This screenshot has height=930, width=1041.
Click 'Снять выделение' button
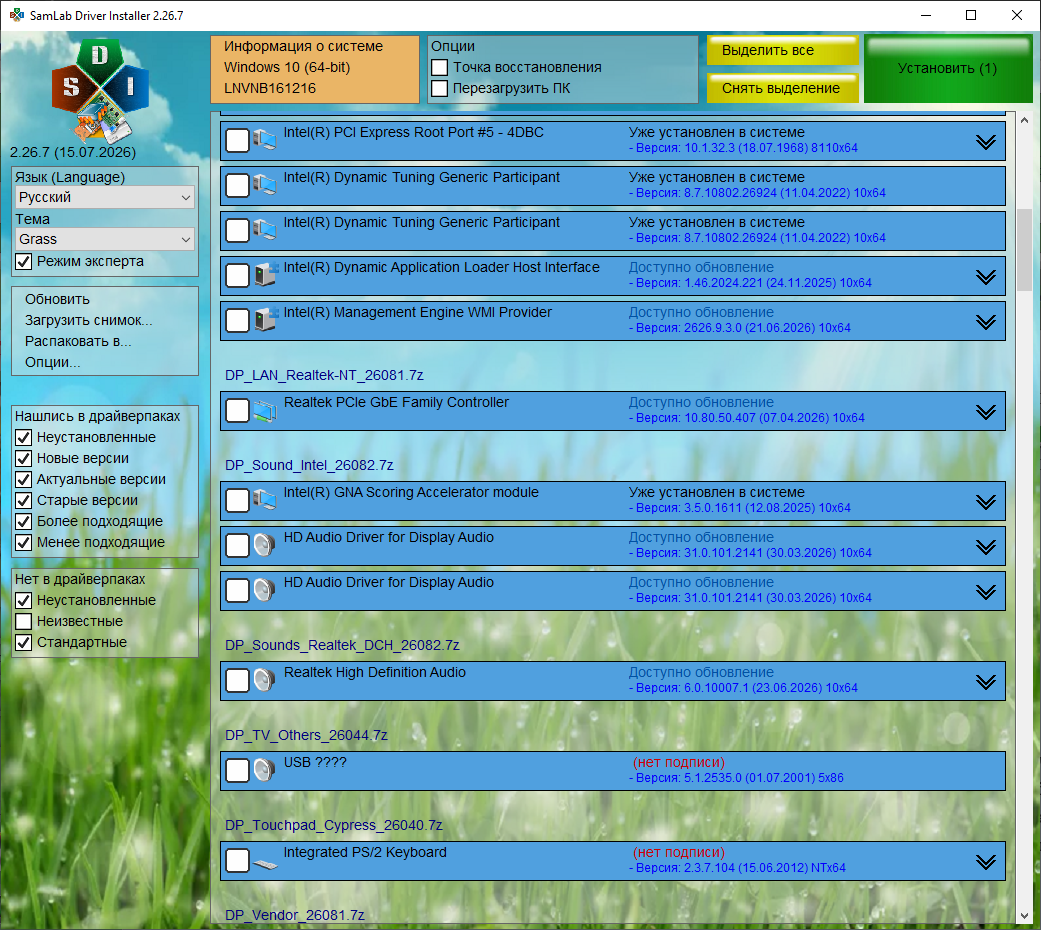tap(782, 88)
